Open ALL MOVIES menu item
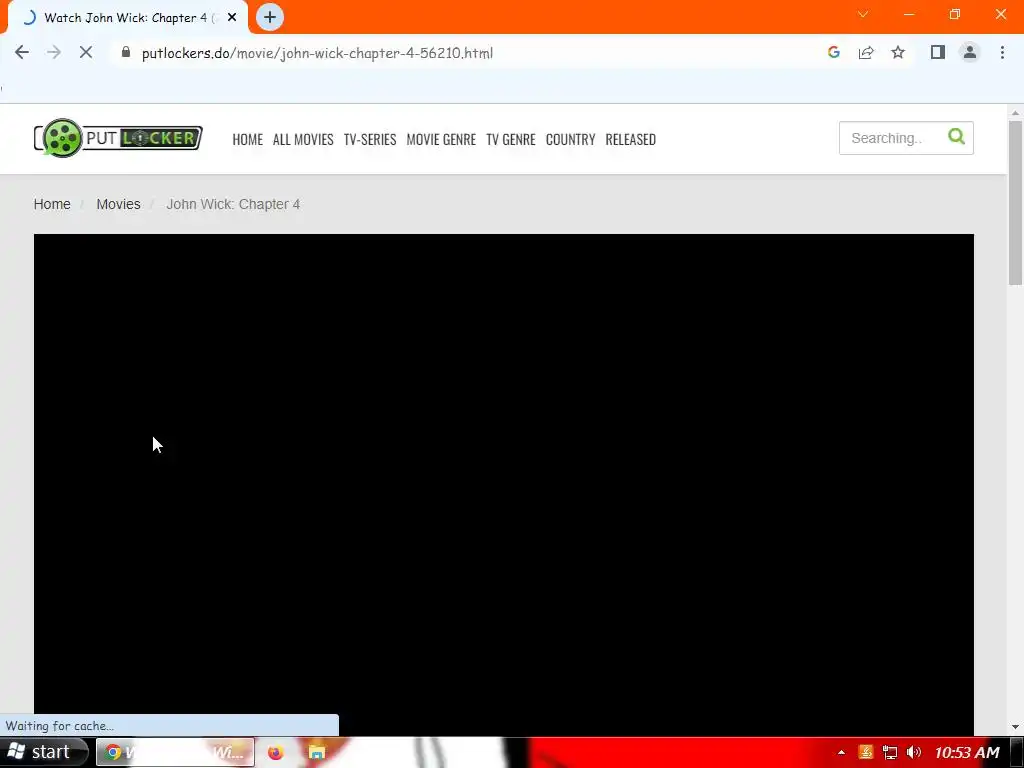1024x768 pixels. (x=303, y=139)
